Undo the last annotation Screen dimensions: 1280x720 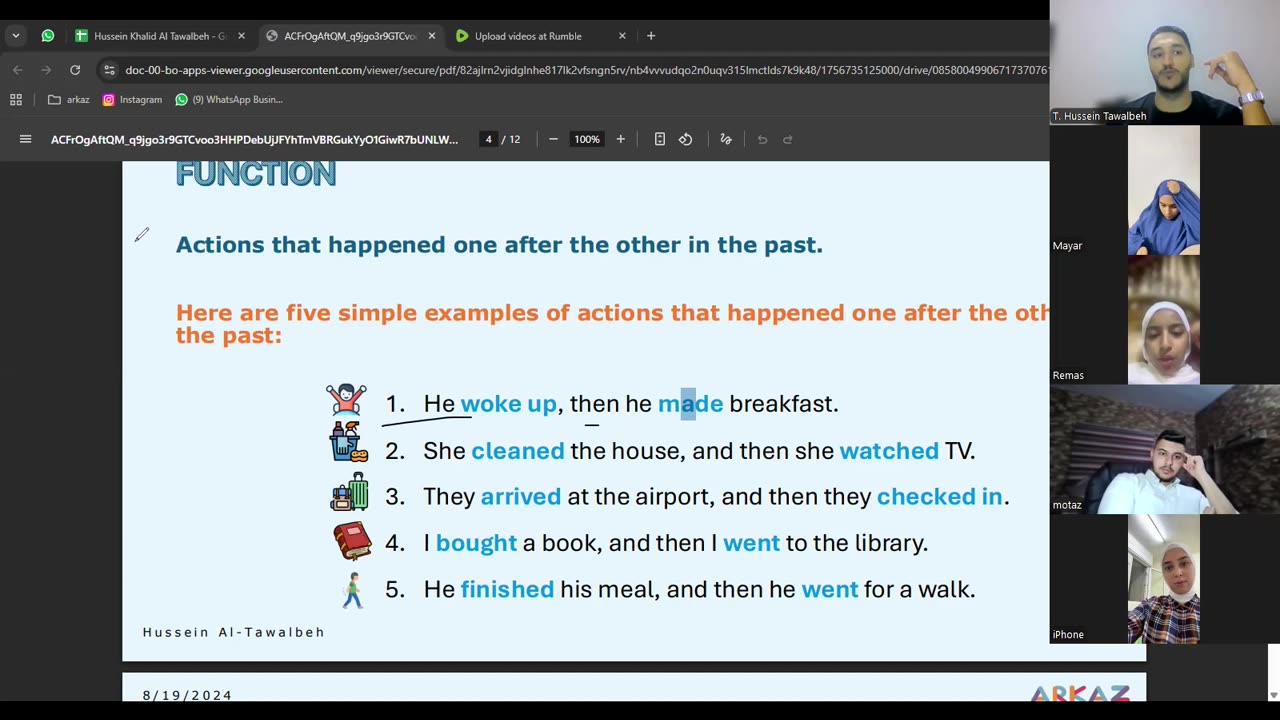click(x=762, y=139)
